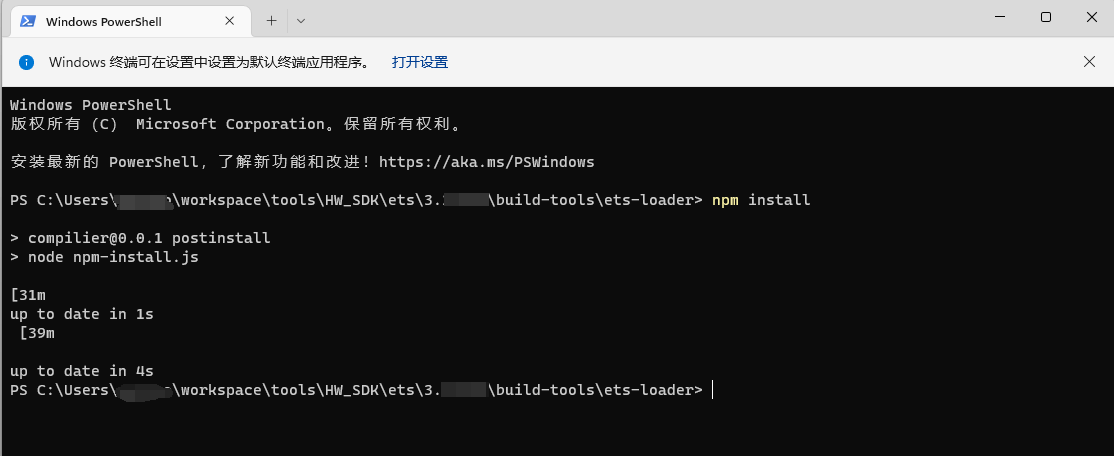Click the 'up to date in 4s' line
Viewport: 1114px width, 456px height.
[82, 371]
